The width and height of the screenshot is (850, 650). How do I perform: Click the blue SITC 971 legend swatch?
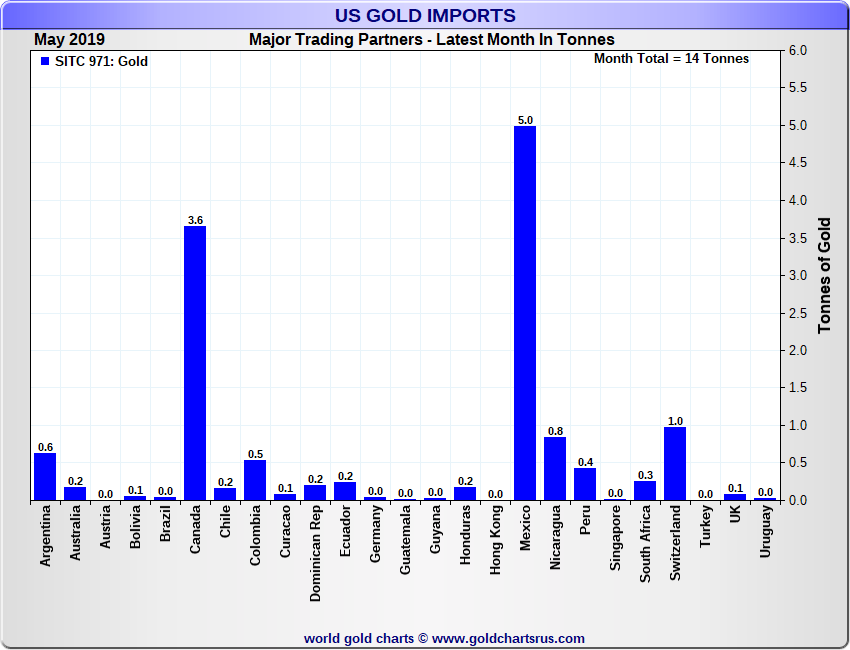[45, 61]
